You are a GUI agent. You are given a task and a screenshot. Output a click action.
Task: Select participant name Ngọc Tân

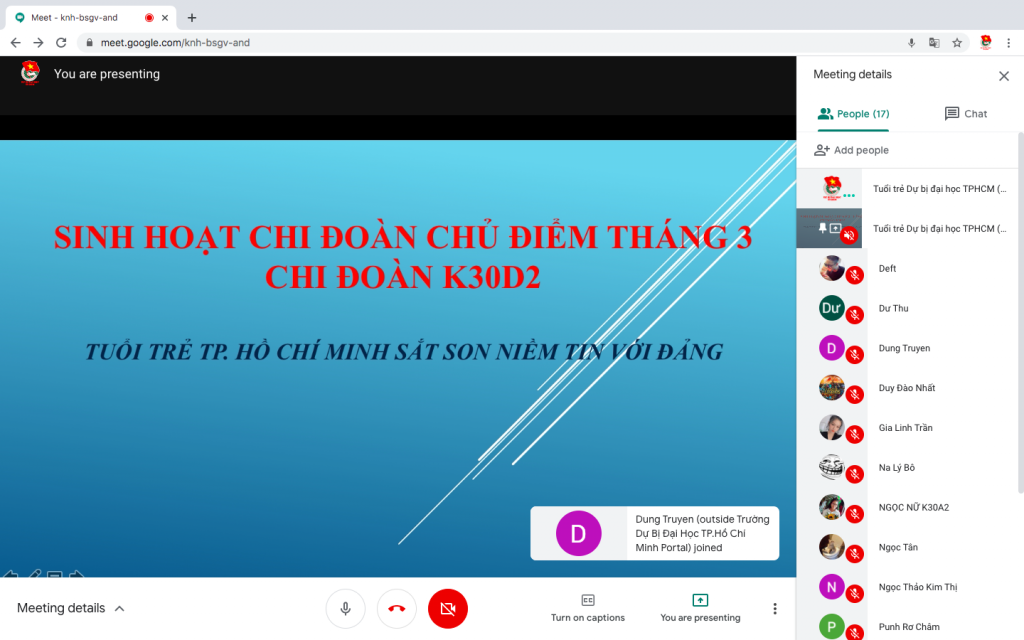click(x=898, y=547)
